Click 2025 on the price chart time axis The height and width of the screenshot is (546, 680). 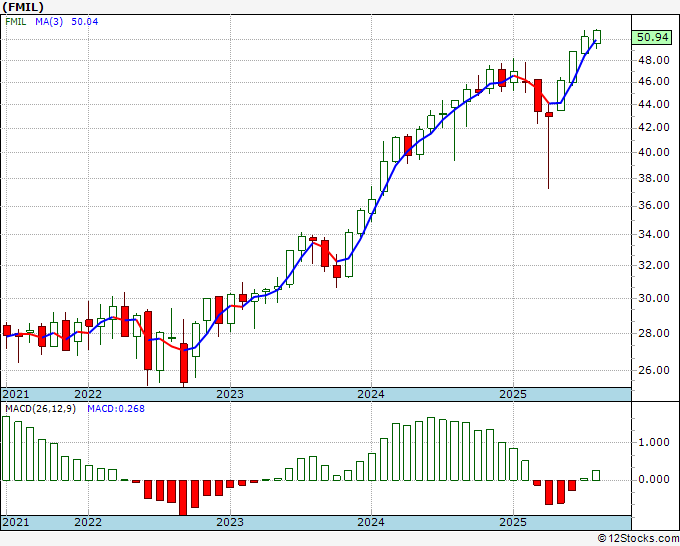(513, 394)
